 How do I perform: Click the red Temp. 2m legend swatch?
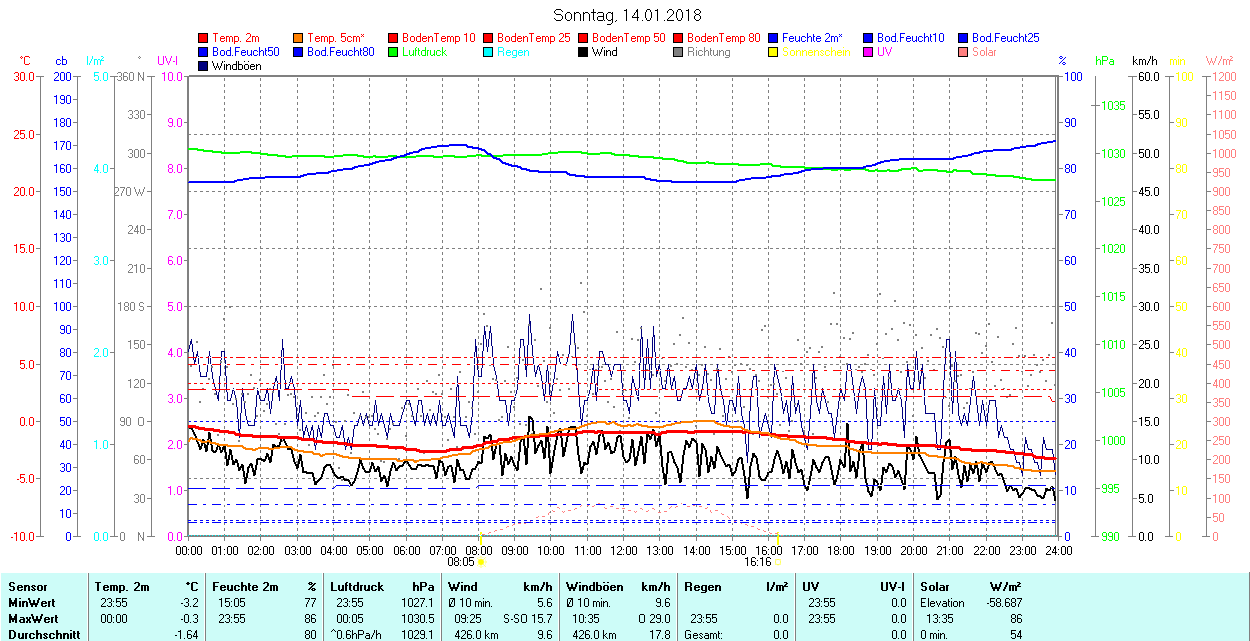coord(204,38)
